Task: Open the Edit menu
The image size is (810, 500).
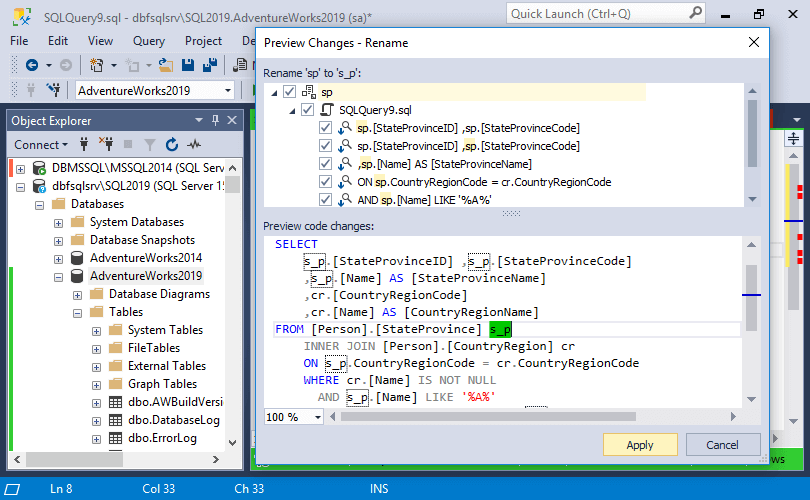Action: tap(58, 41)
